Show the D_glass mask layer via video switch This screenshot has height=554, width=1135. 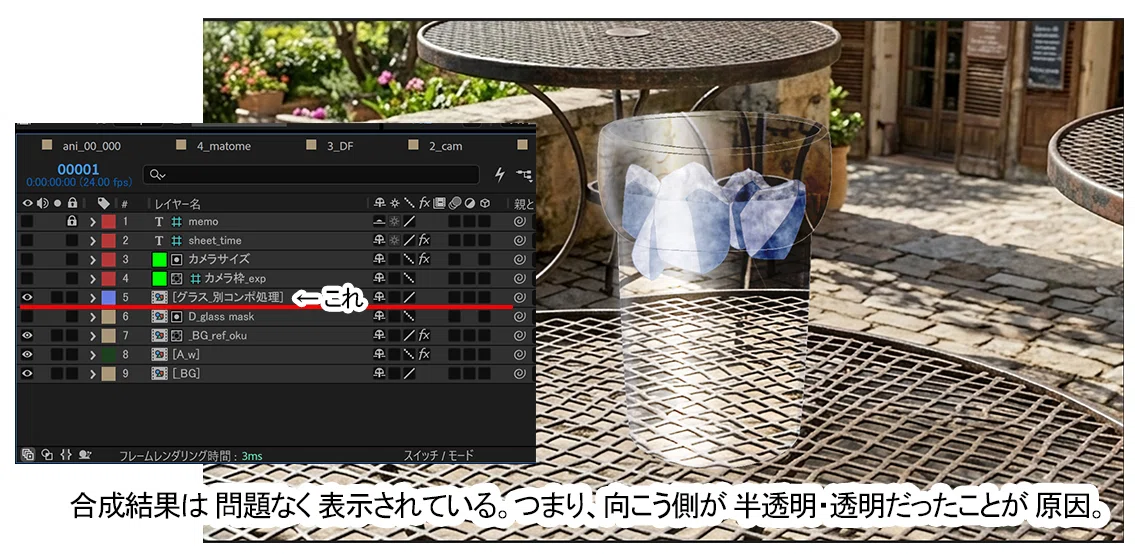coord(28,316)
